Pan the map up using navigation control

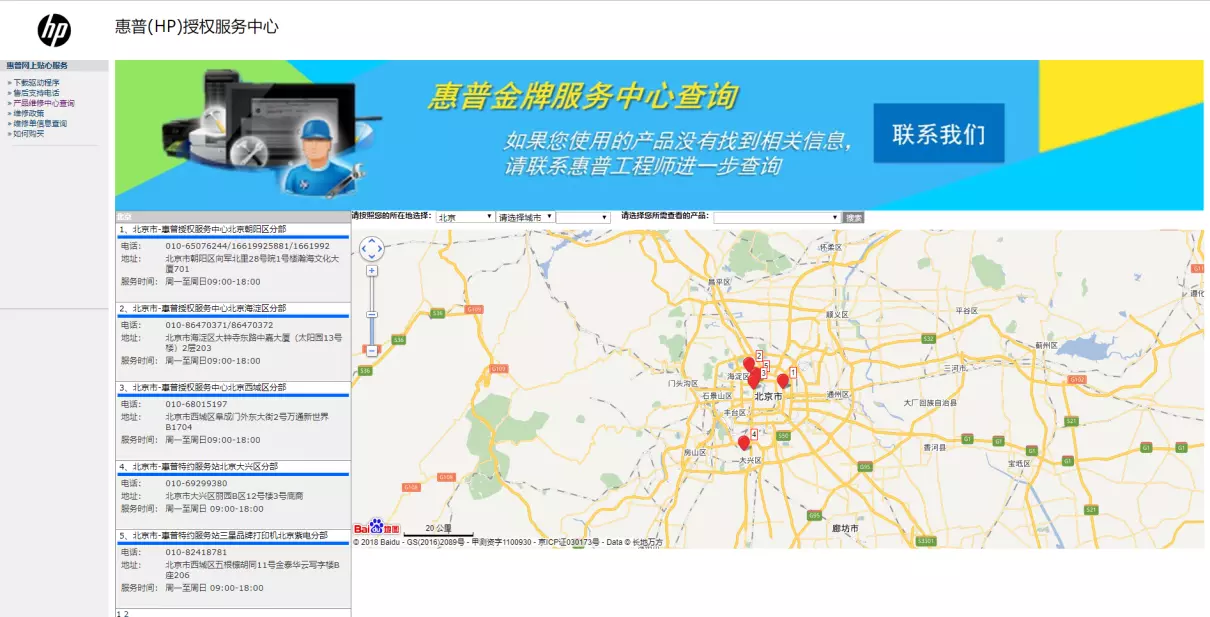[372, 241]
